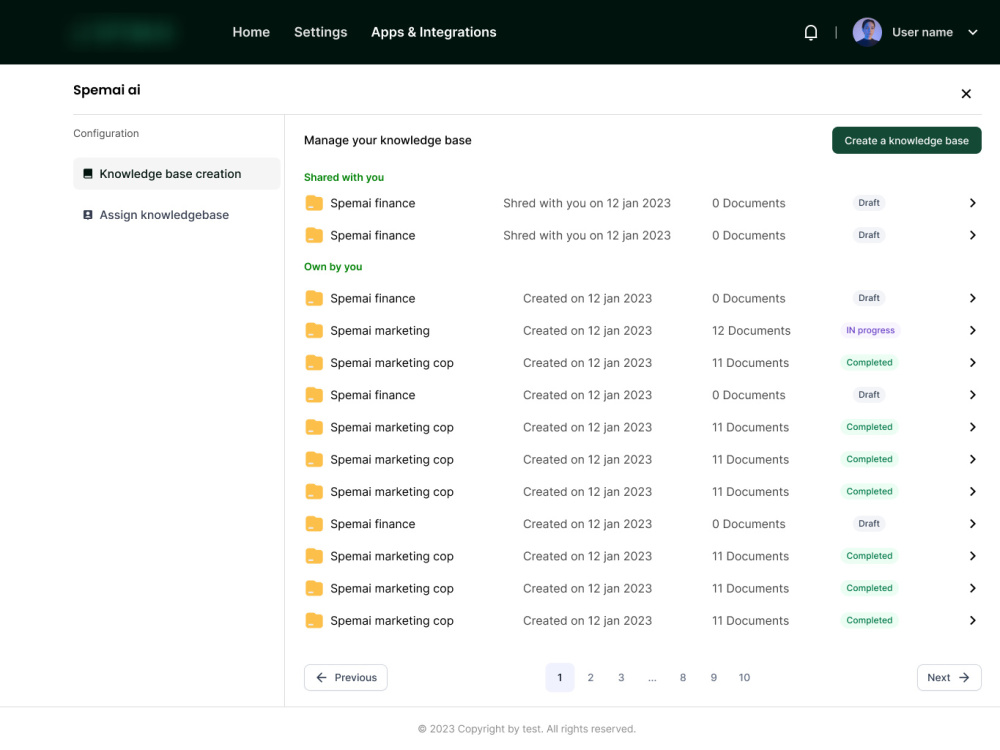Go to Apps & Integrations
Screen dimensions: 1000x750
(434, 32)
